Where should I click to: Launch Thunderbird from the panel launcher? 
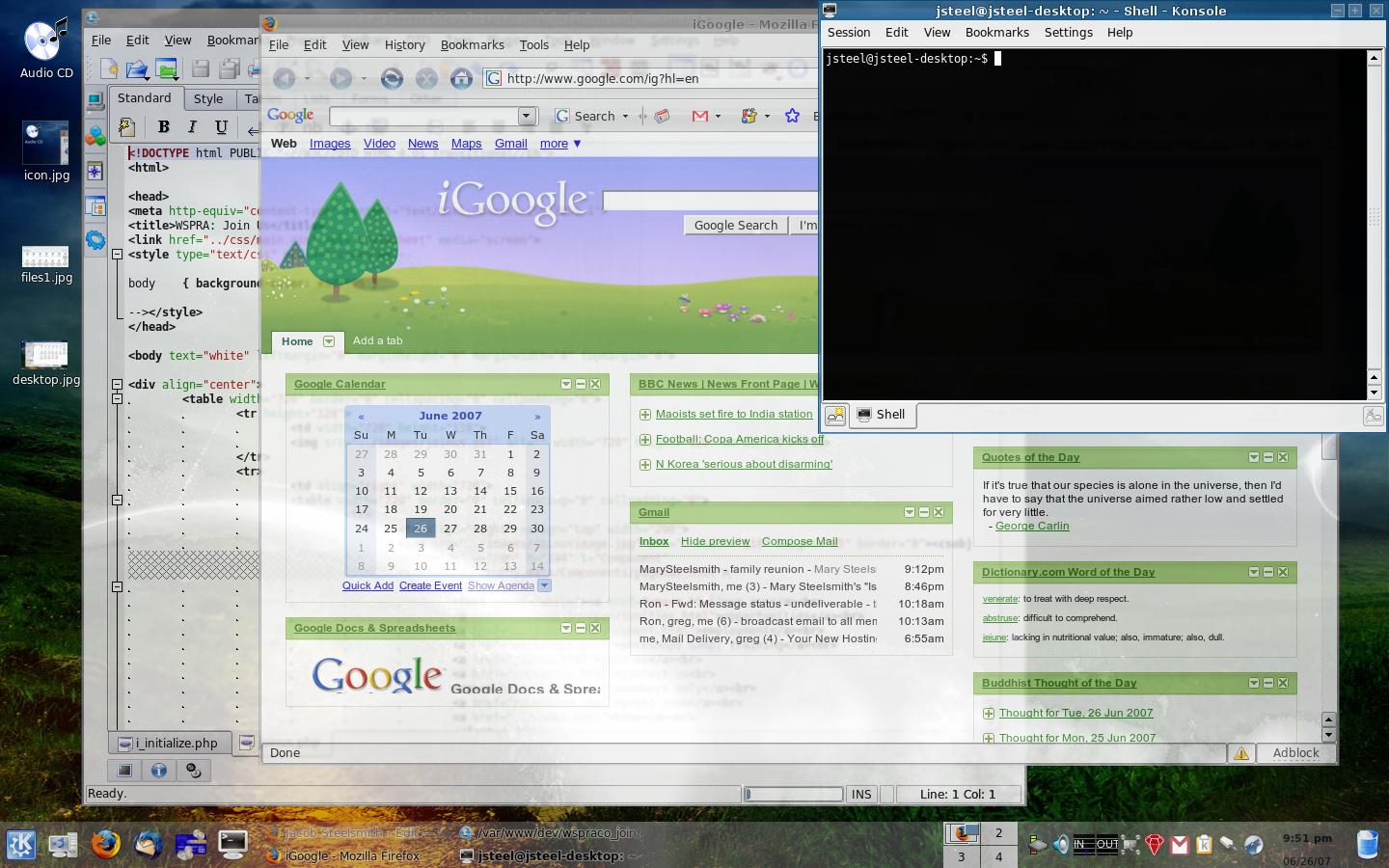(148, 844)
